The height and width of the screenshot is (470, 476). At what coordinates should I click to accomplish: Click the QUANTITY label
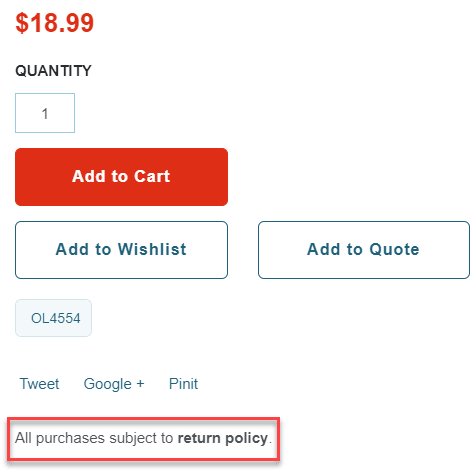click(53, 71)
